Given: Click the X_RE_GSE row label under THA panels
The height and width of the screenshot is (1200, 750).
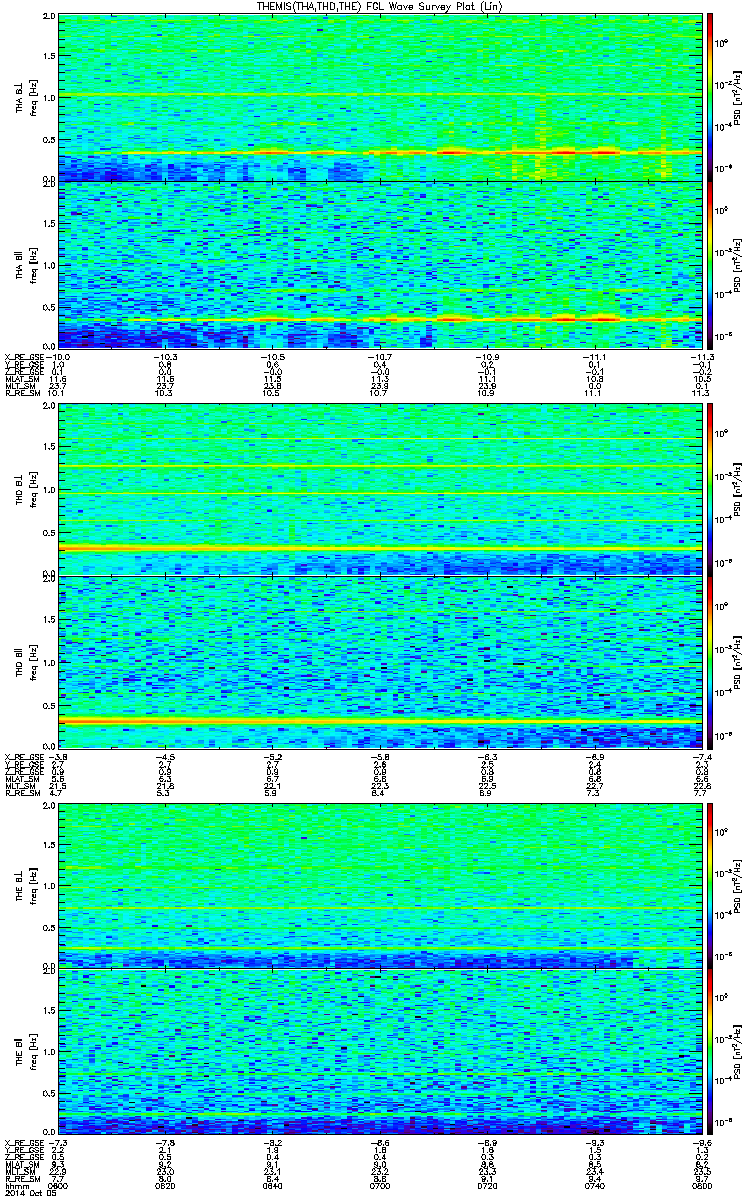Looking at the screenshot, I should 26,356.
